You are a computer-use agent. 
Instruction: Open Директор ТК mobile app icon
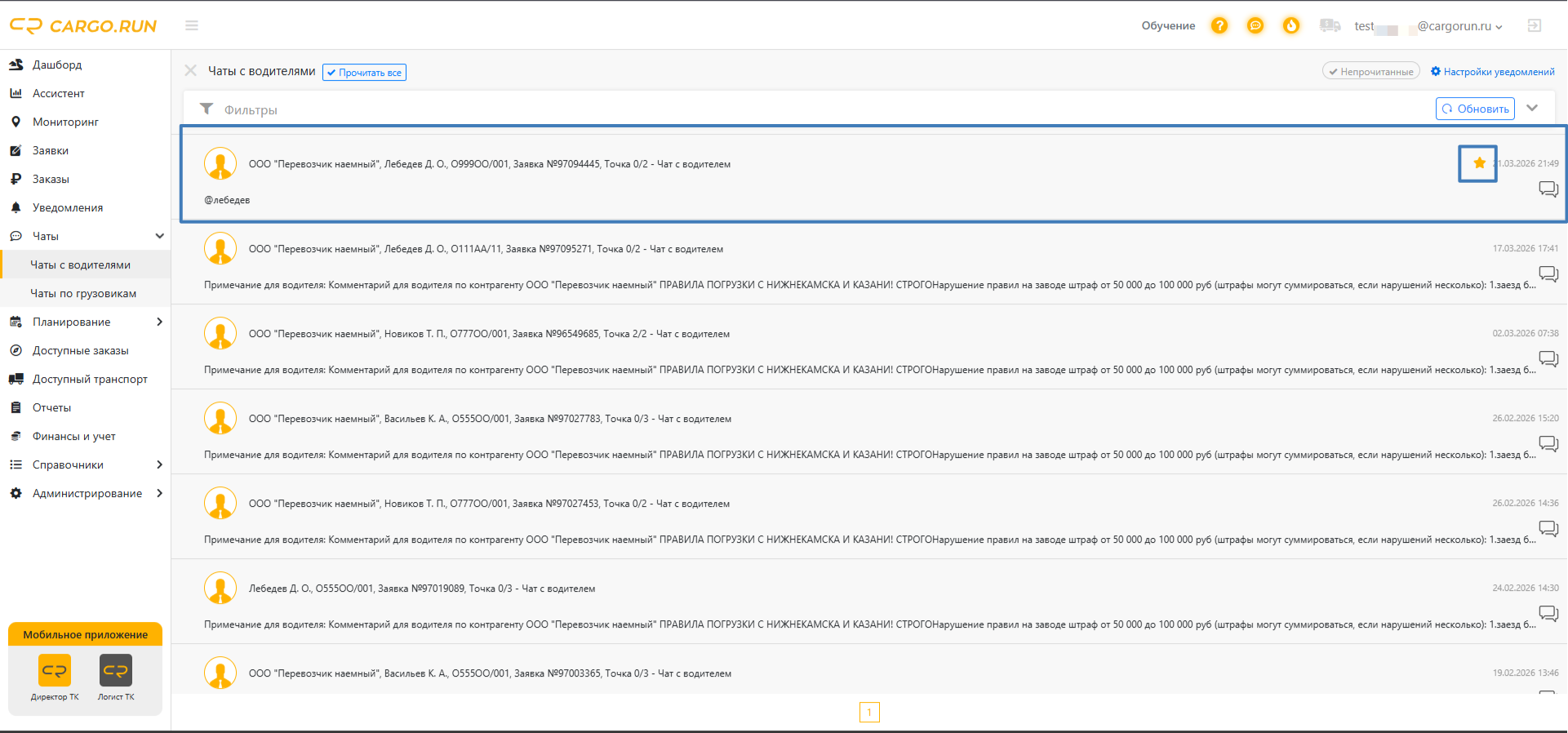(55, 671)
